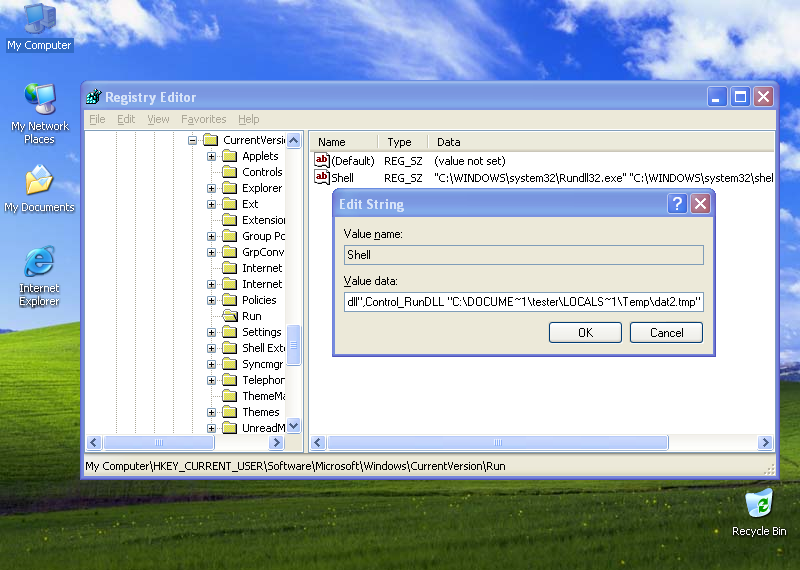Close the Edit String dialog

coord(701,204)
